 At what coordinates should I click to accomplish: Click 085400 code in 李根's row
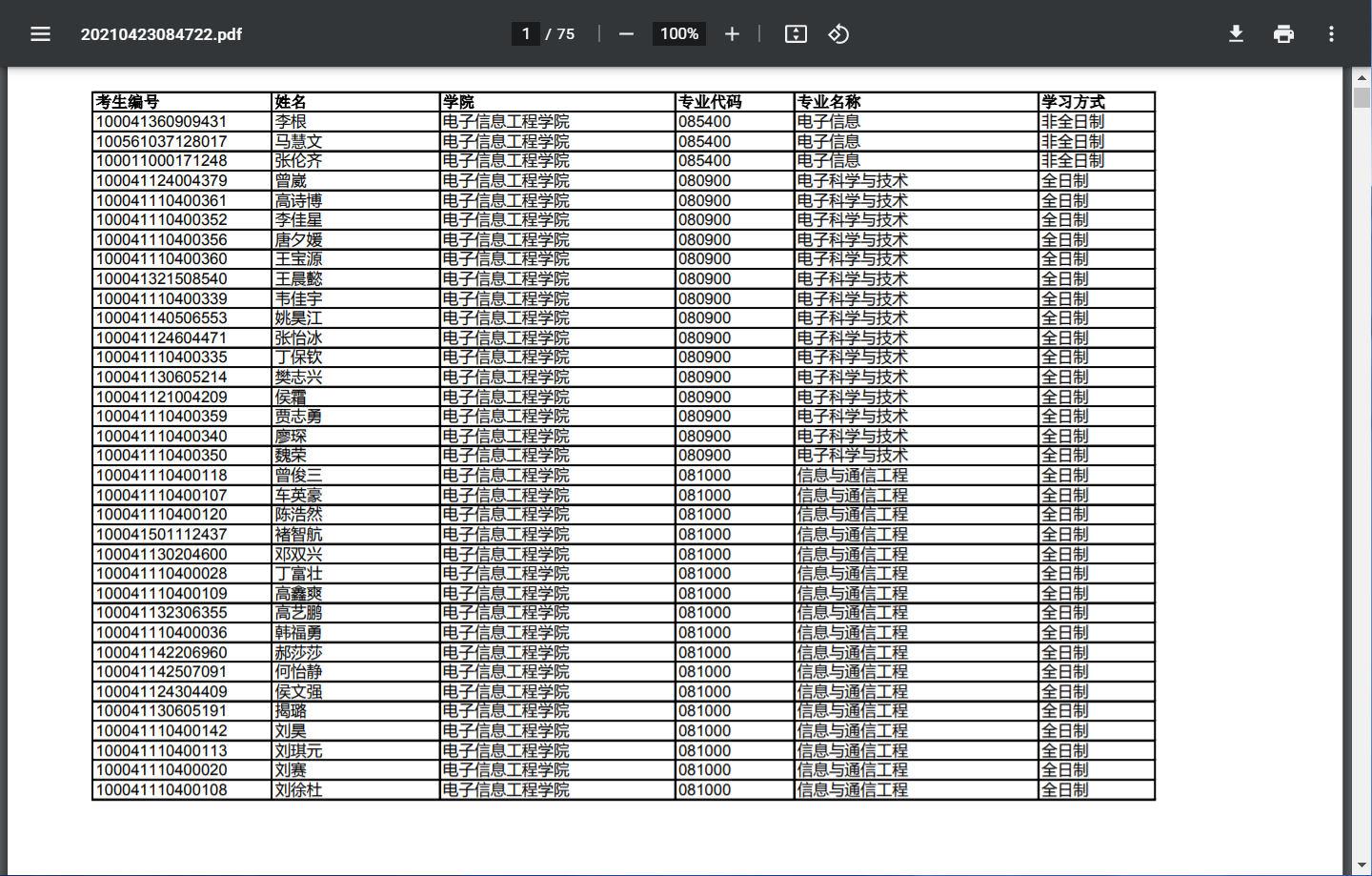click(705, 122)
